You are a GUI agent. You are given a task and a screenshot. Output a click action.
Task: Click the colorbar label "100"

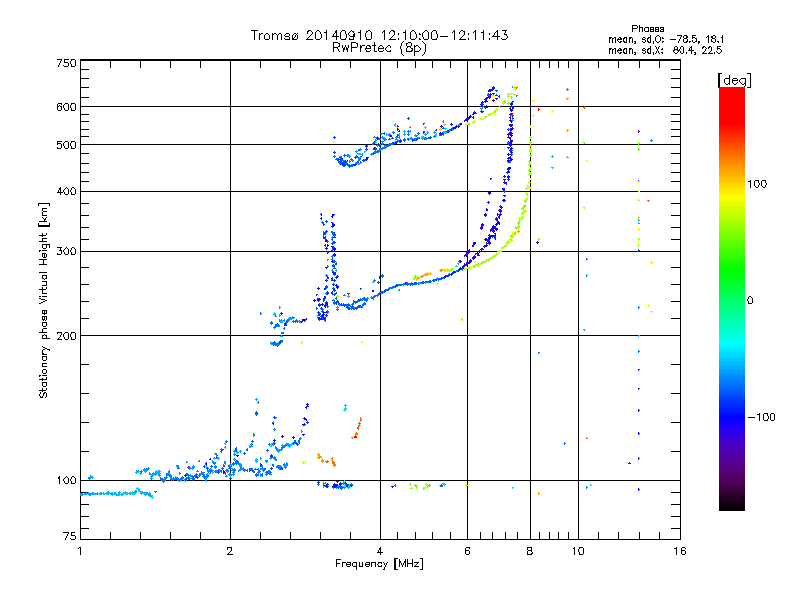(757, 184)
